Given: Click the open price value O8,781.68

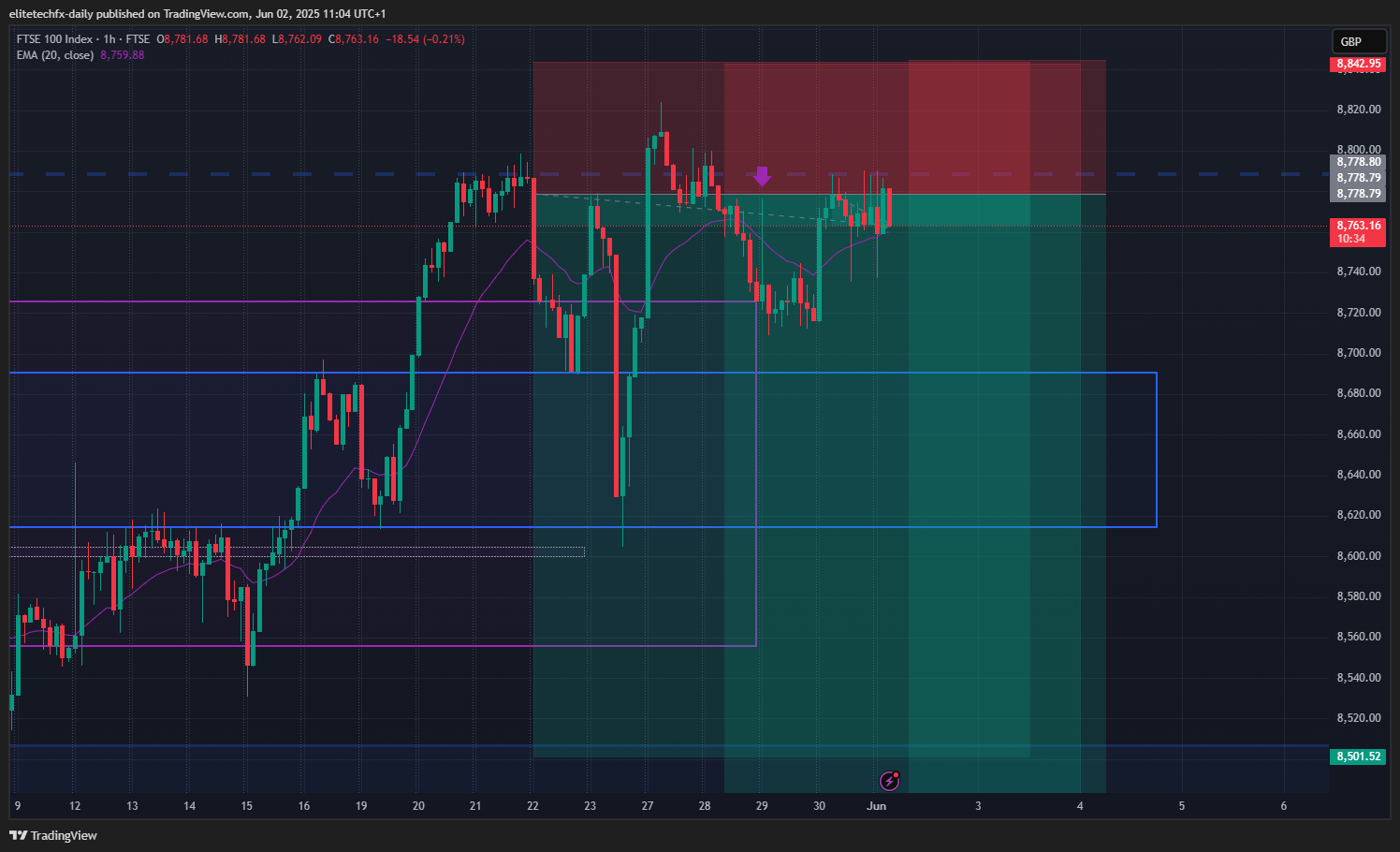Looking at the screenshot, I should (182, 39).
